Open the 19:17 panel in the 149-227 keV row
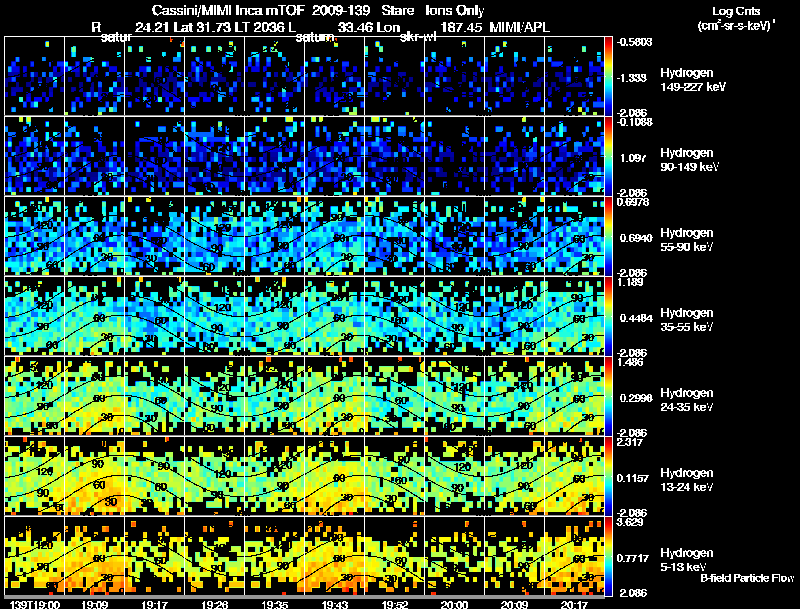This screenshot has width=800, height=609. (x=155, y=76)
